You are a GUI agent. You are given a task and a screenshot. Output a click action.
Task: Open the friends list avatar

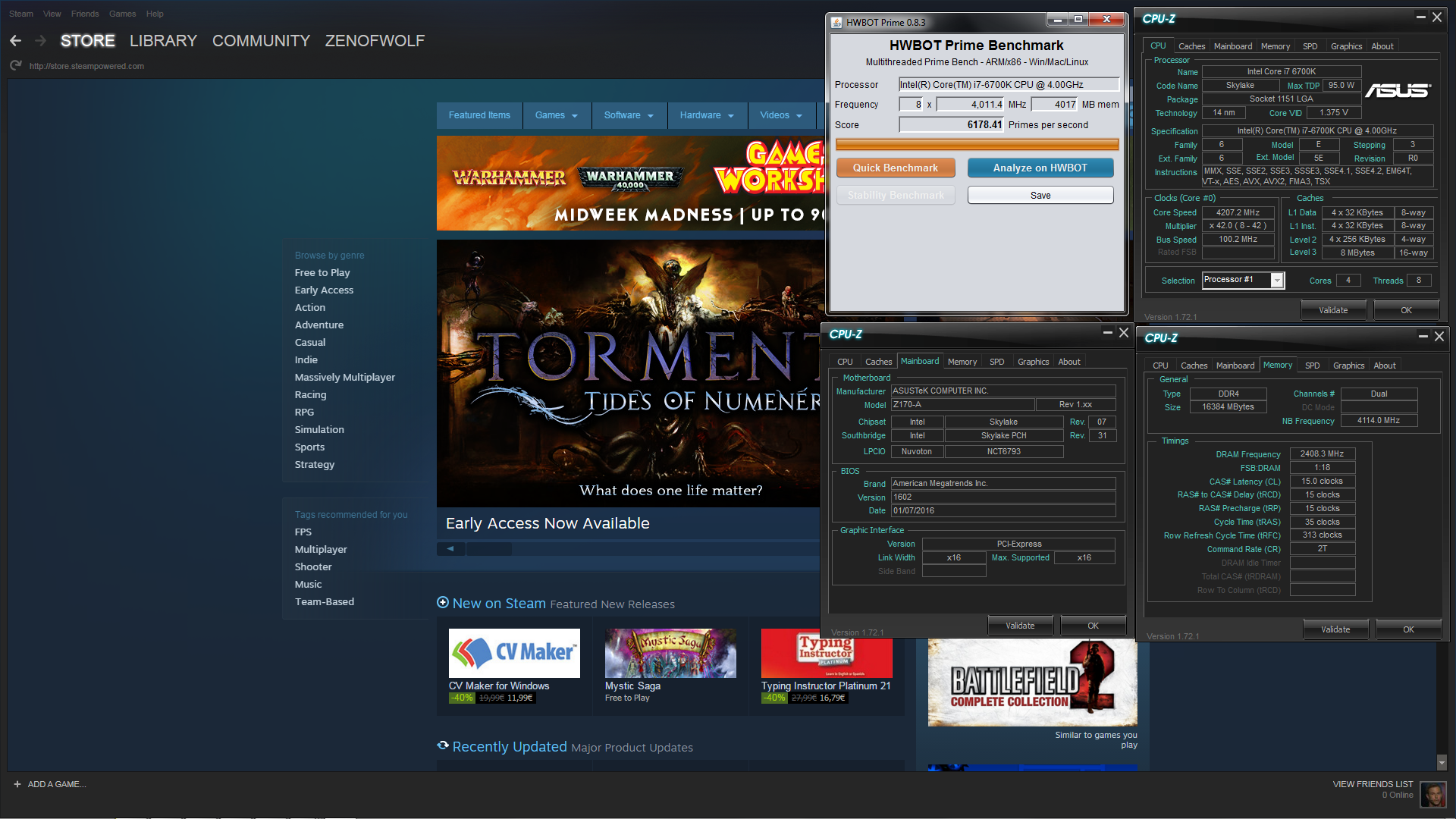tap(1432, 794)
